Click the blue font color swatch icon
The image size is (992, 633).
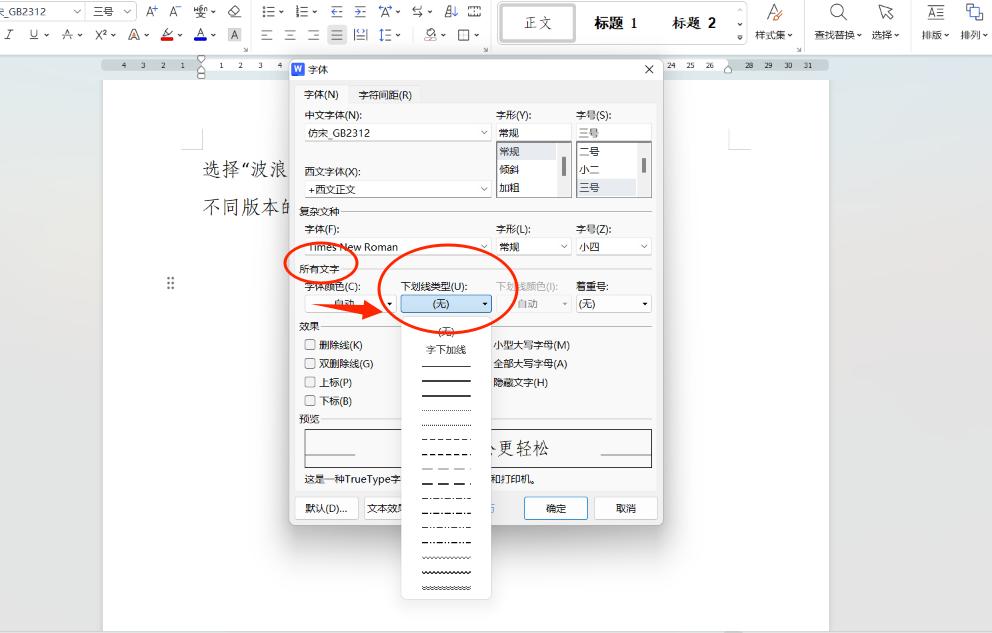coord(200,34)
